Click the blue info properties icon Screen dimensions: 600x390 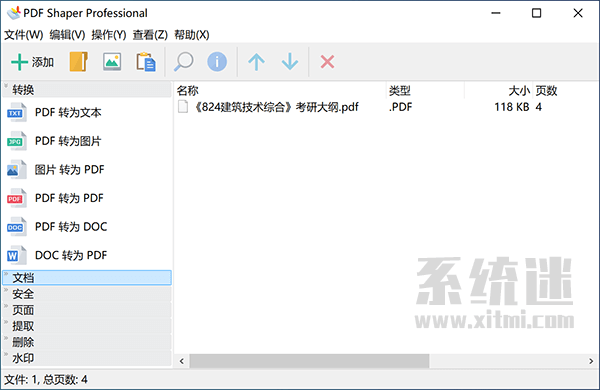coord(217,62)
